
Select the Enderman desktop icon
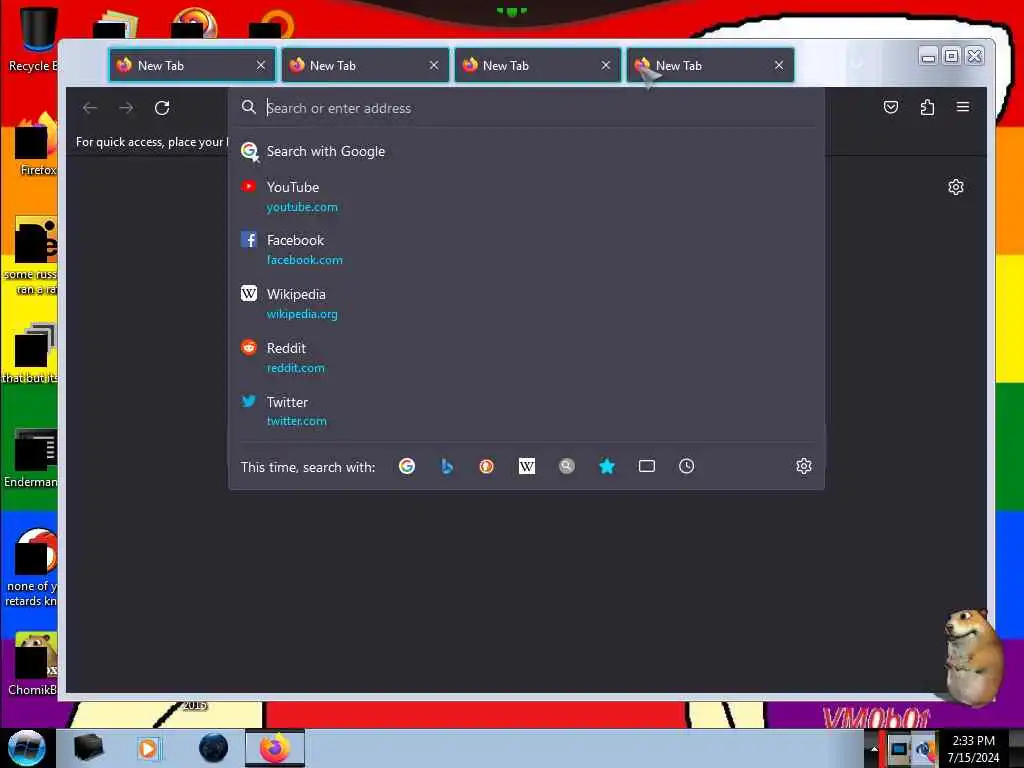pyautogui.click(x=33, y=457)
